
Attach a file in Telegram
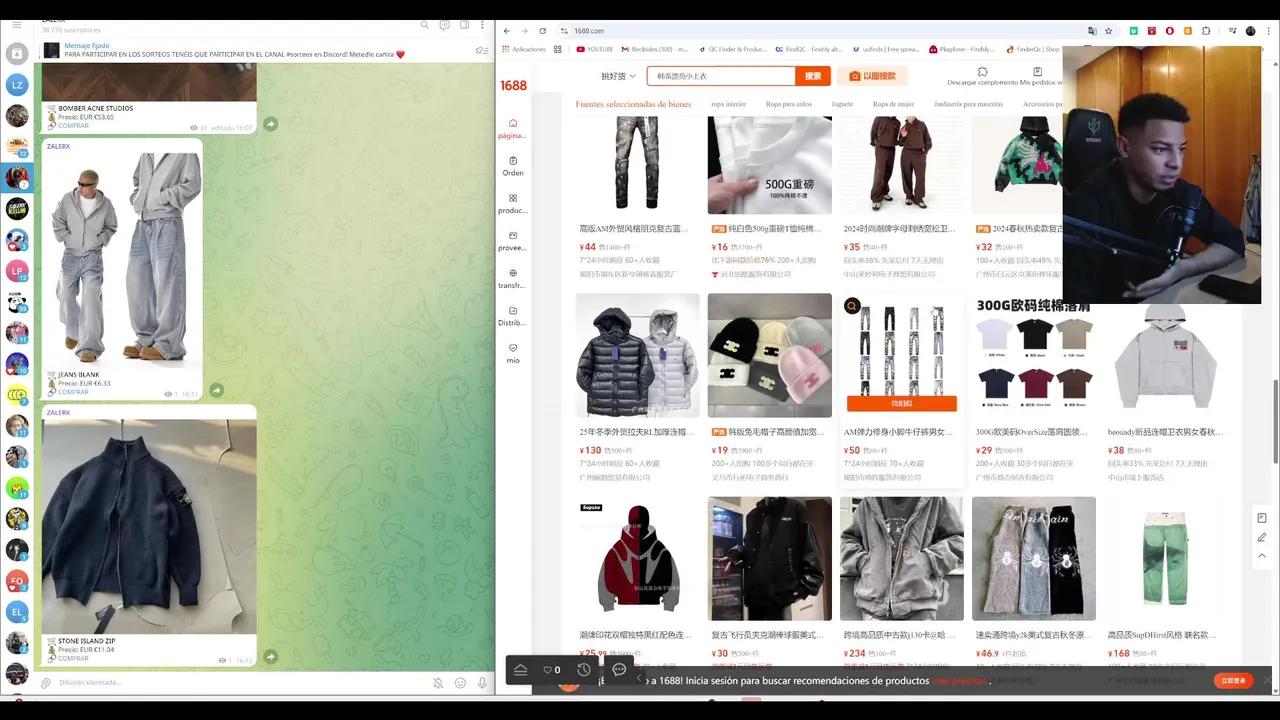pos(46,683)
